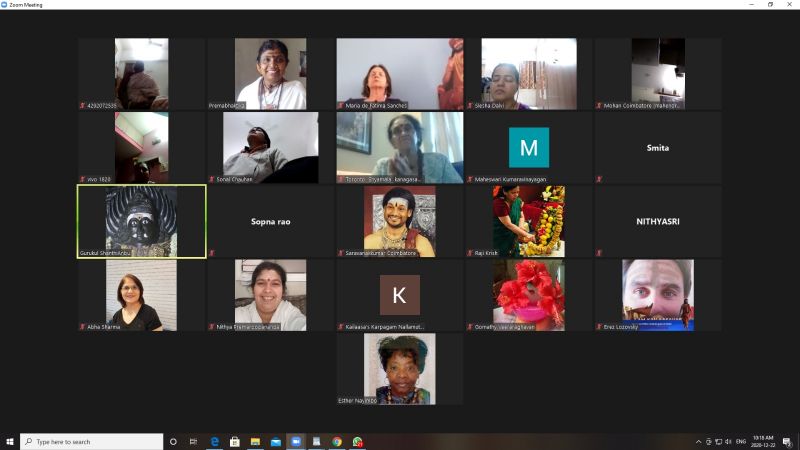Select the Kailaasa's Karpagam 'K' avatar tile

(x=399, y=295)
